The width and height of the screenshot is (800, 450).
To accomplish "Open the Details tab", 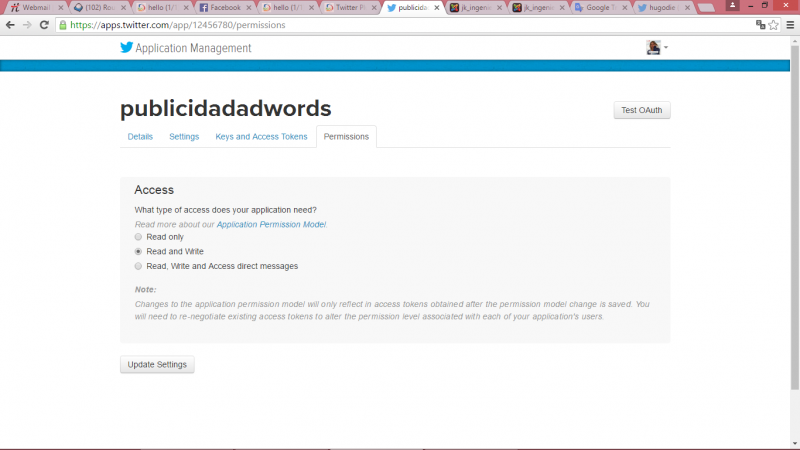I will (140, 137).
